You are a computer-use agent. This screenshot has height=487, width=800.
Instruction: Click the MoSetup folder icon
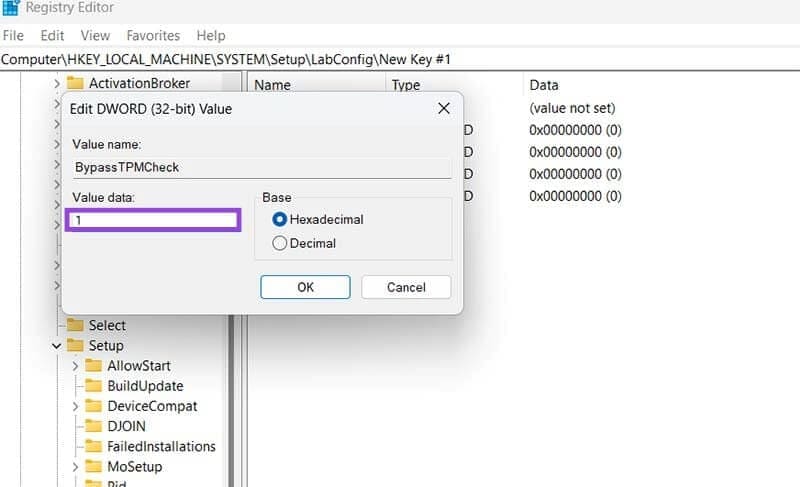(x=93, y=466)
